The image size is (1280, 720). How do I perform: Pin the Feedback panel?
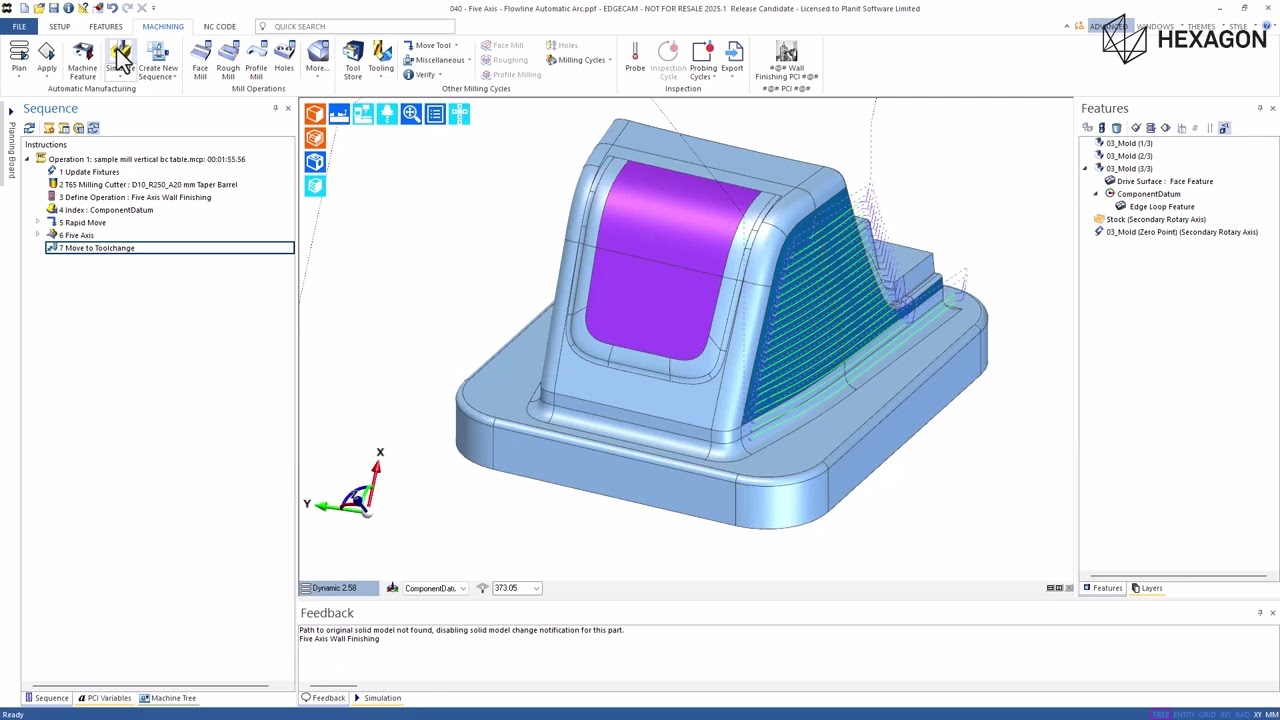click(x=1260, y=612)
